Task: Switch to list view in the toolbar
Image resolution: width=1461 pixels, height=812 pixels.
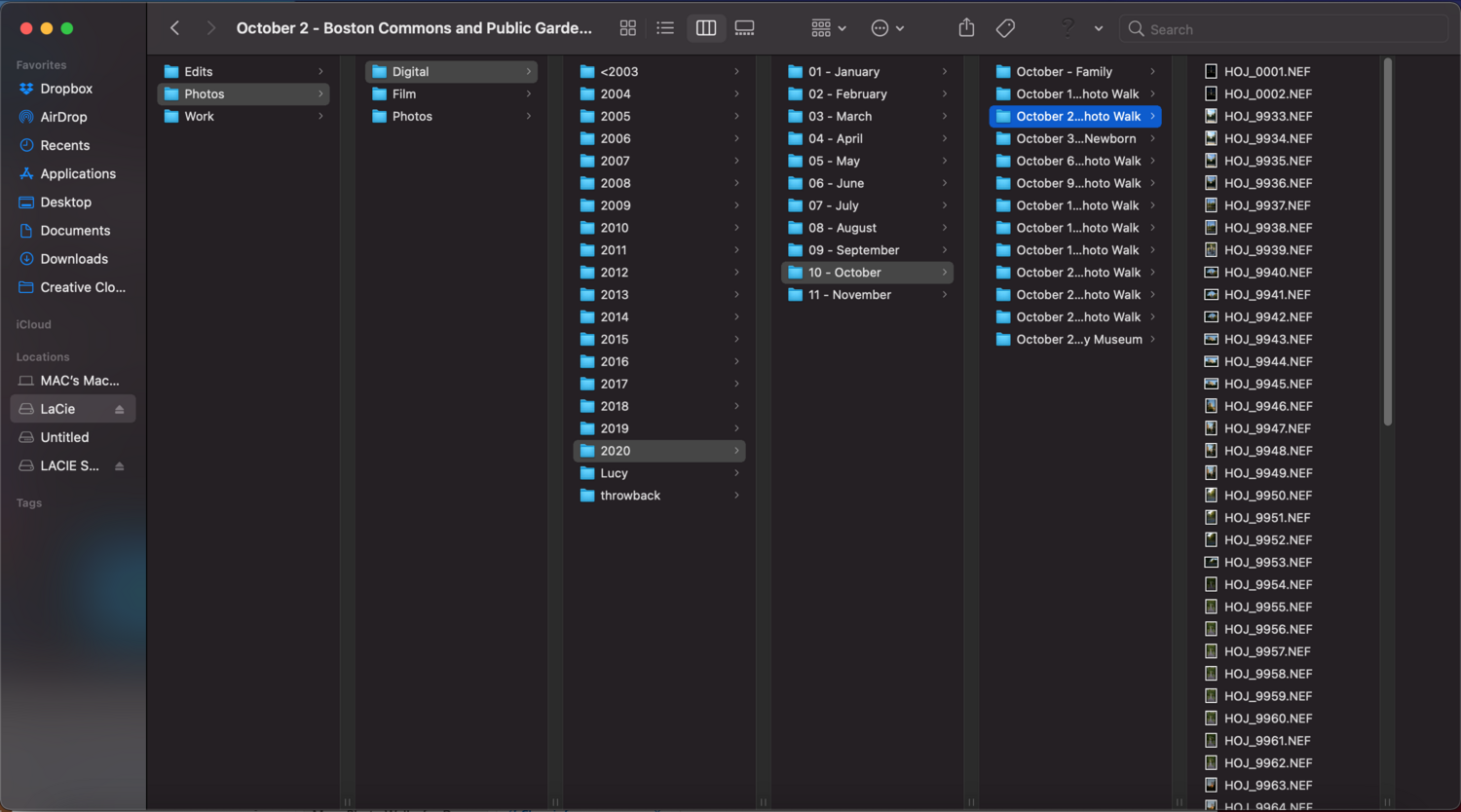Action: 666,28
